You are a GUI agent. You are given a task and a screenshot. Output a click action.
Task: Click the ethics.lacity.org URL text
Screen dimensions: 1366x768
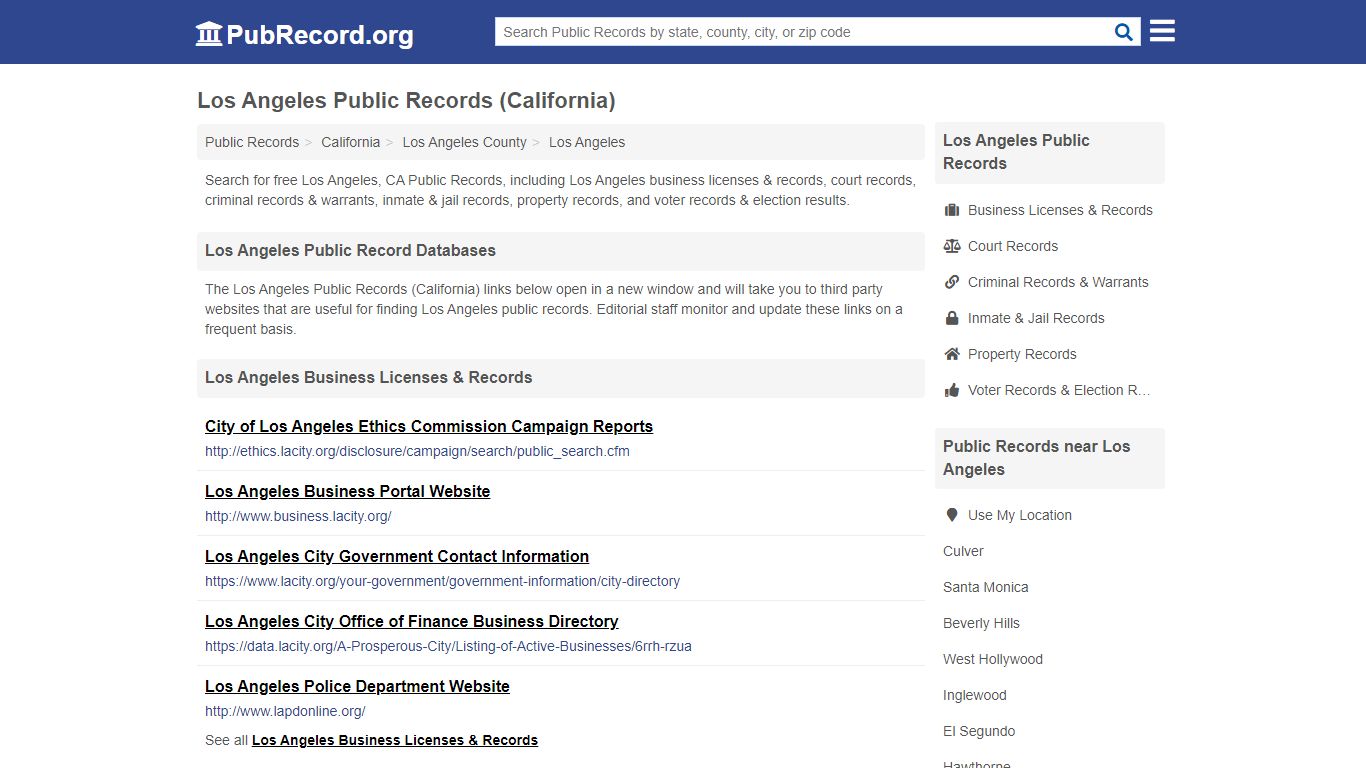pyautogui.click(x=417, y=451)
